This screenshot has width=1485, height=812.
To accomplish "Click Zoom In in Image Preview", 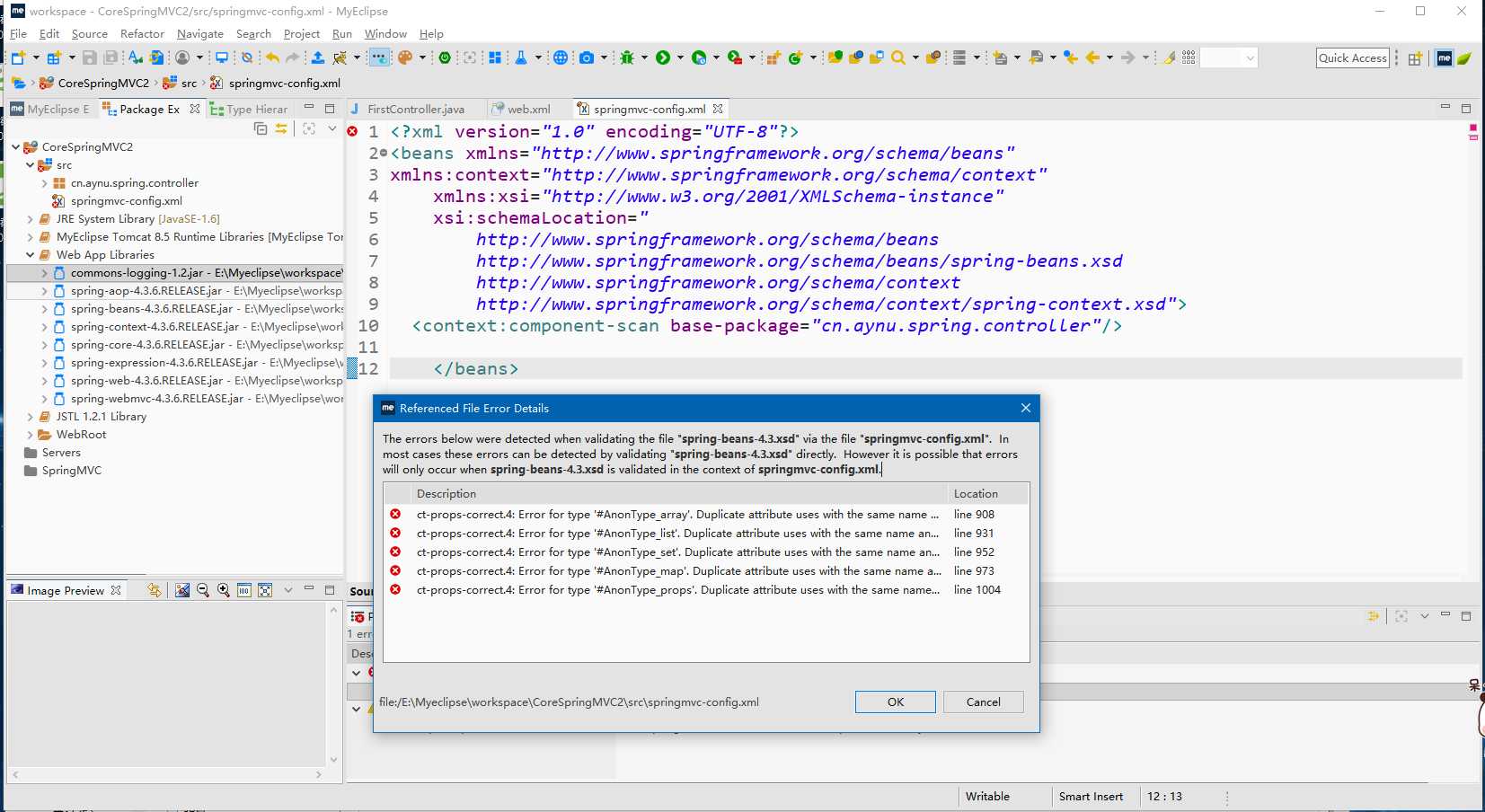I will click(223, 590).
